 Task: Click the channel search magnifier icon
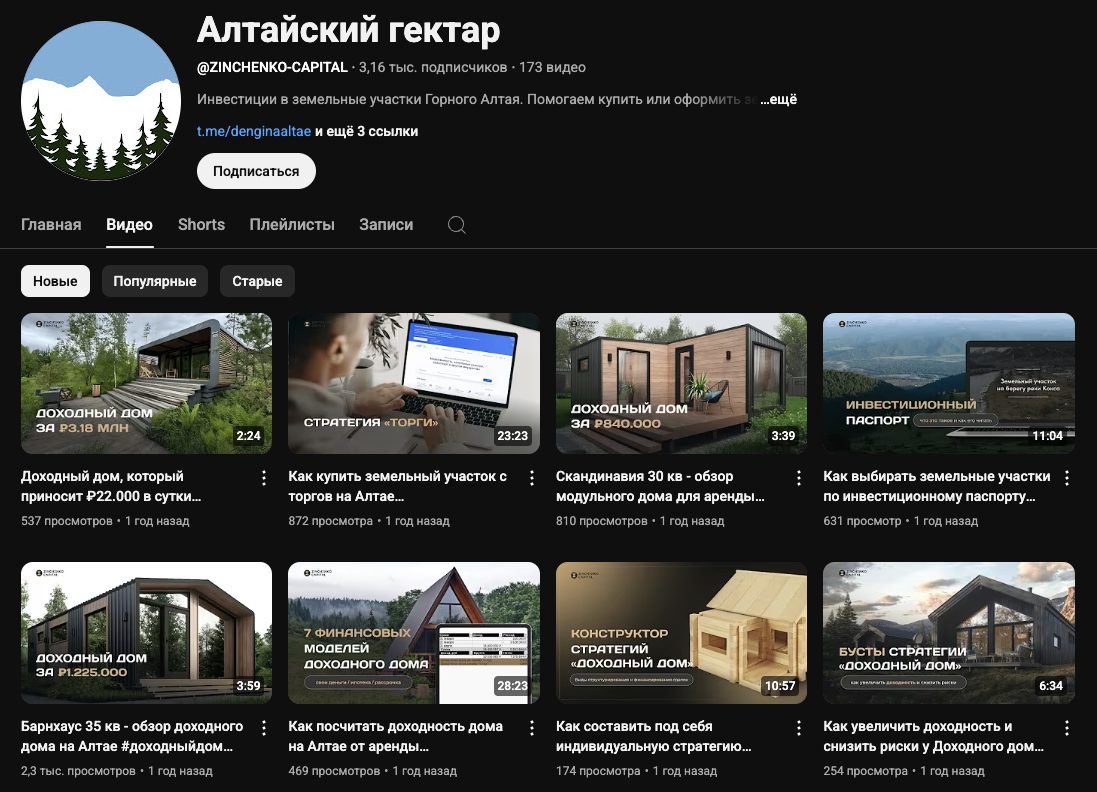click(x=457, y=225)
